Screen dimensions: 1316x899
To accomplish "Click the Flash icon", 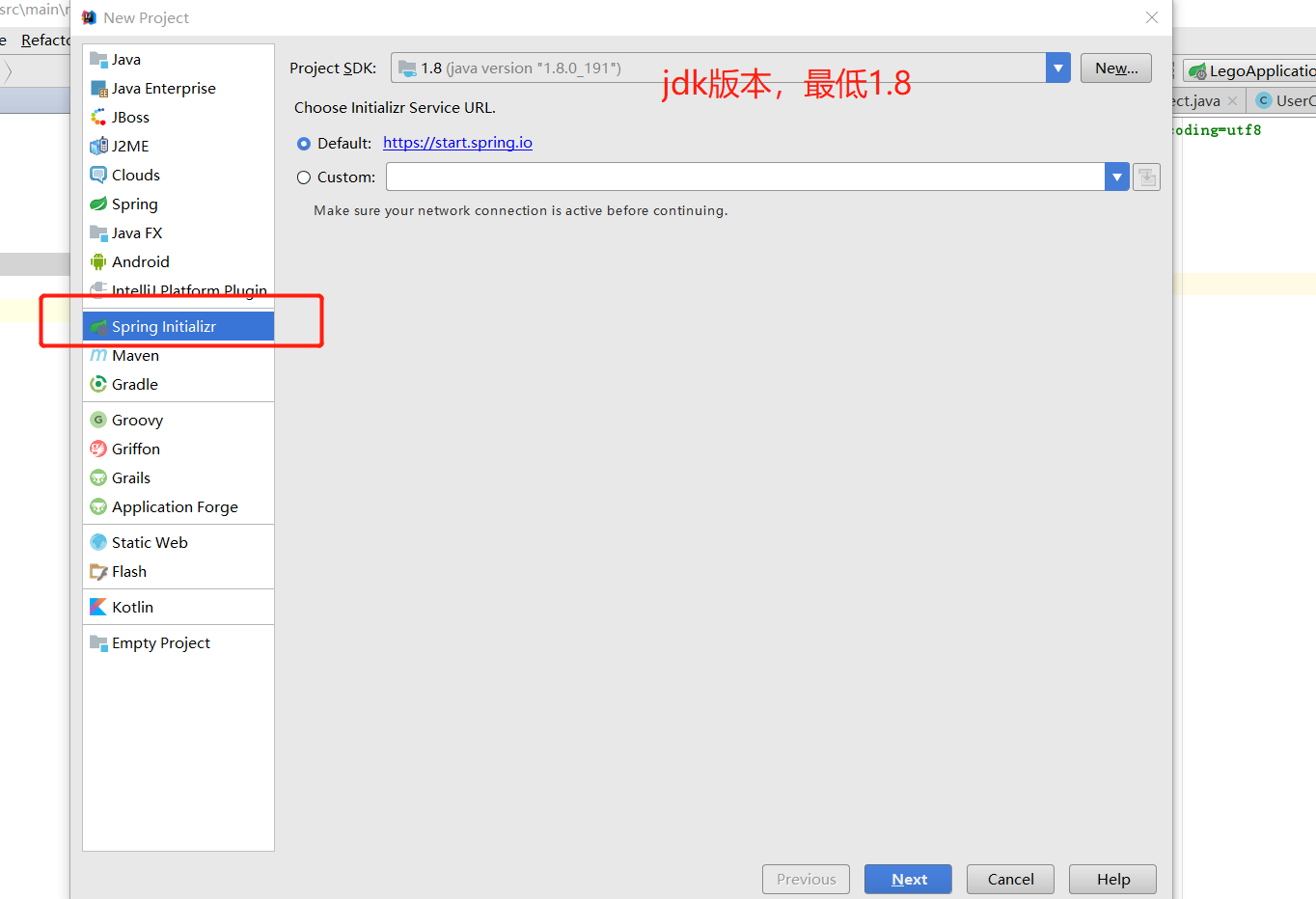I will [98, 572].
